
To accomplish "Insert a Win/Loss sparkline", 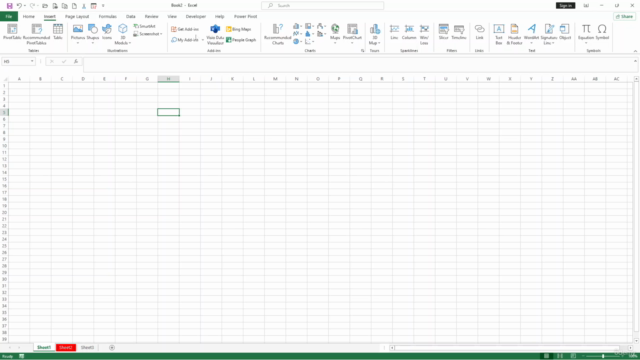I will [x=424, y=34].
